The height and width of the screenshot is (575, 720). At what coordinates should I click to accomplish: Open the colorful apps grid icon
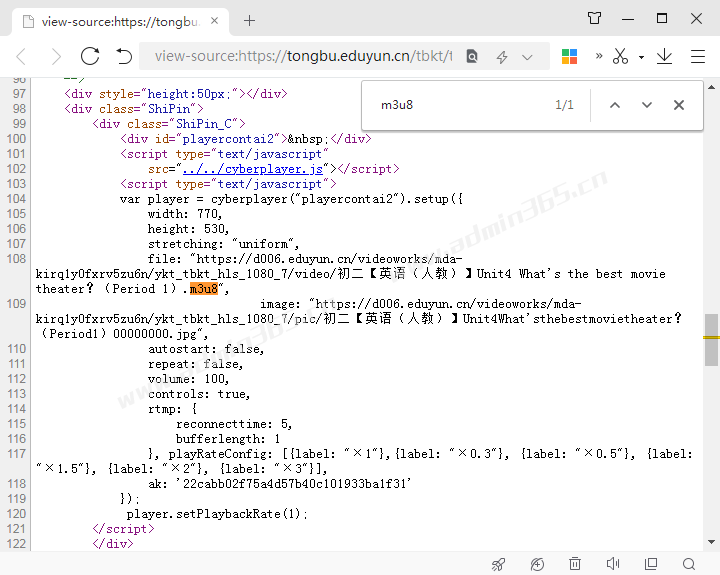point(569,56)
